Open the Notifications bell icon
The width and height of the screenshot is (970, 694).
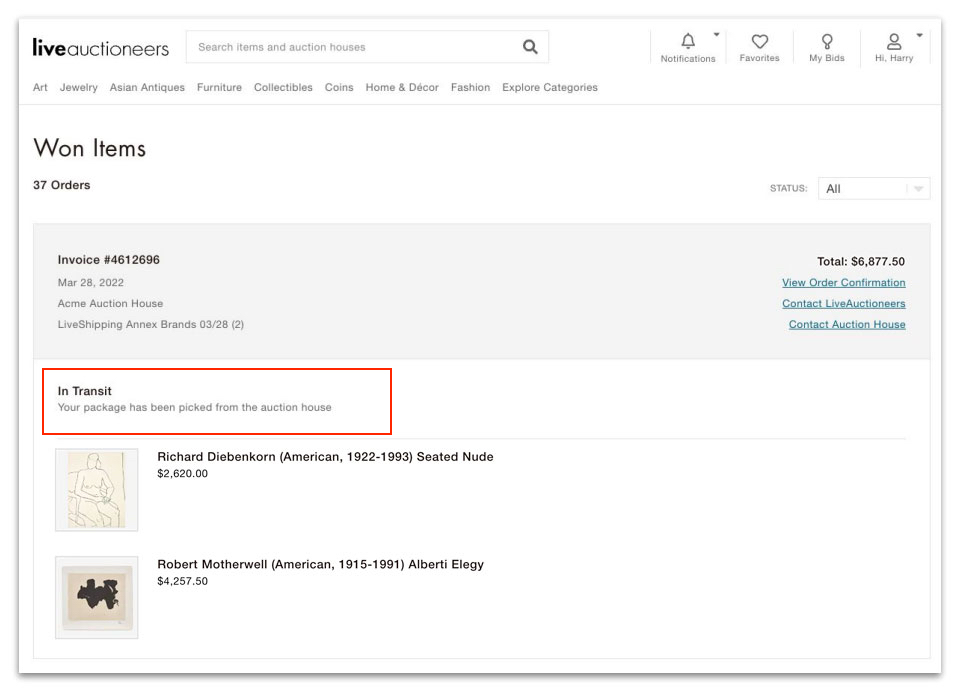coord(688,41)
